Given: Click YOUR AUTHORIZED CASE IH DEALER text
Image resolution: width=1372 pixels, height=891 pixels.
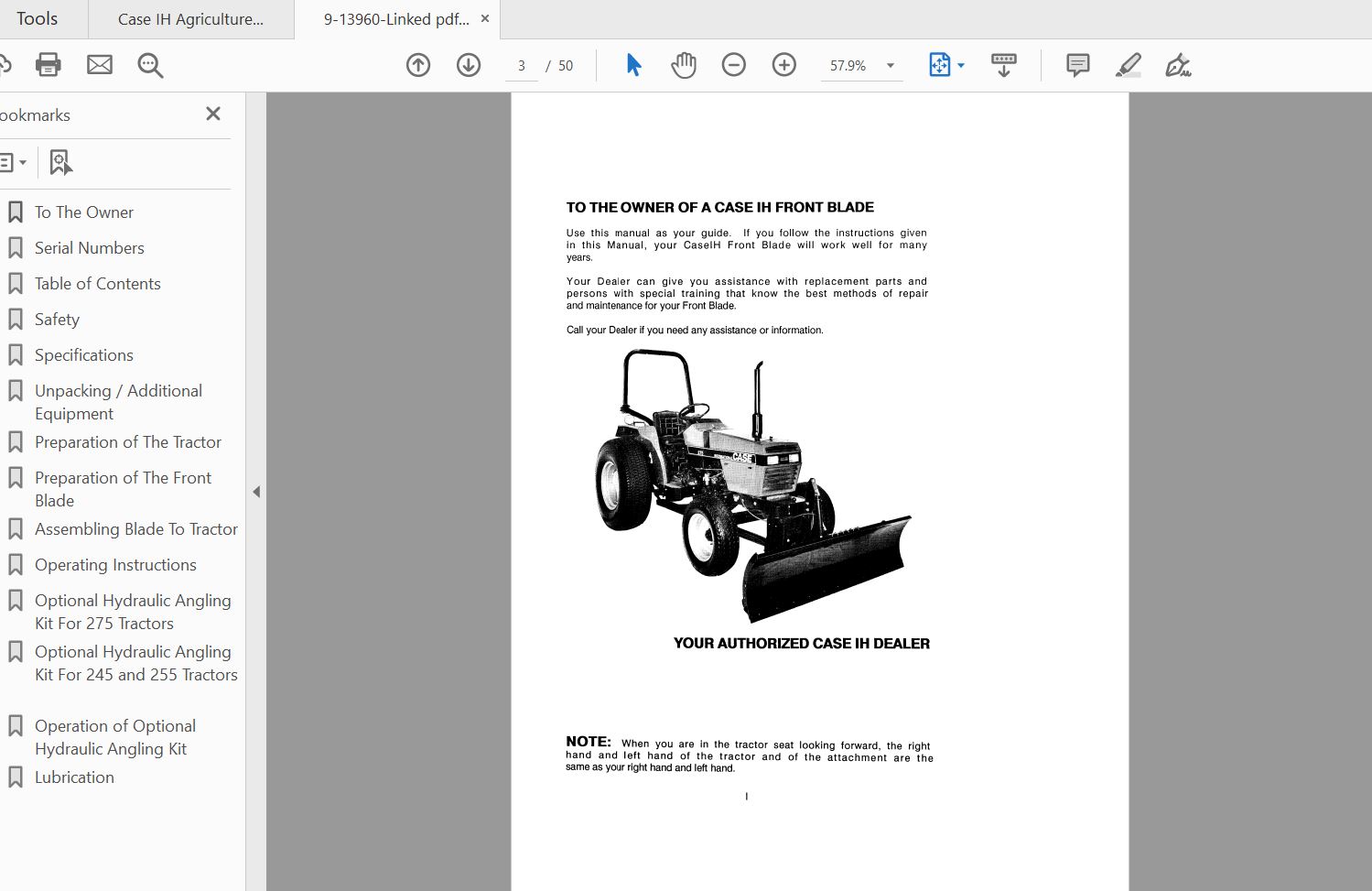Looking at the screenshot, I should (802, 644).
